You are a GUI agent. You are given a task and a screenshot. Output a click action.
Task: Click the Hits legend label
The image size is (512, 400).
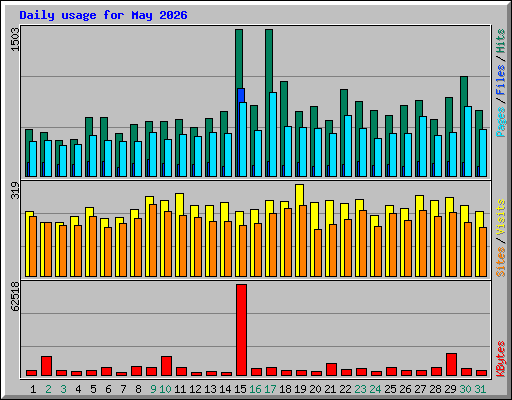coord(501,41)
